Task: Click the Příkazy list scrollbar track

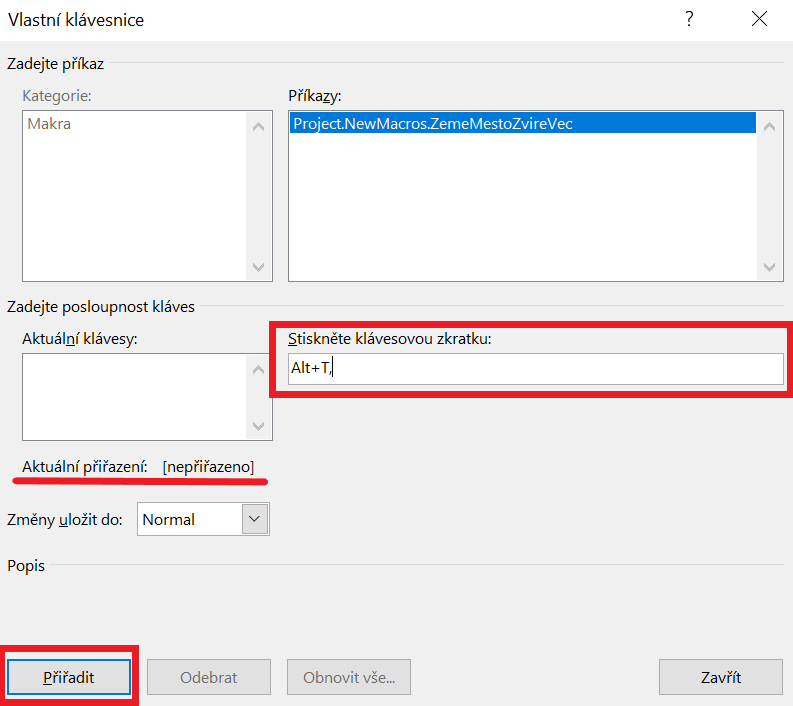Action: [769, 197]
